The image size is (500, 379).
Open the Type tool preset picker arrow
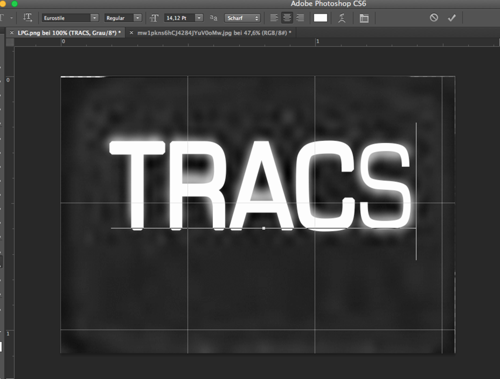click(x=11, y=18)
